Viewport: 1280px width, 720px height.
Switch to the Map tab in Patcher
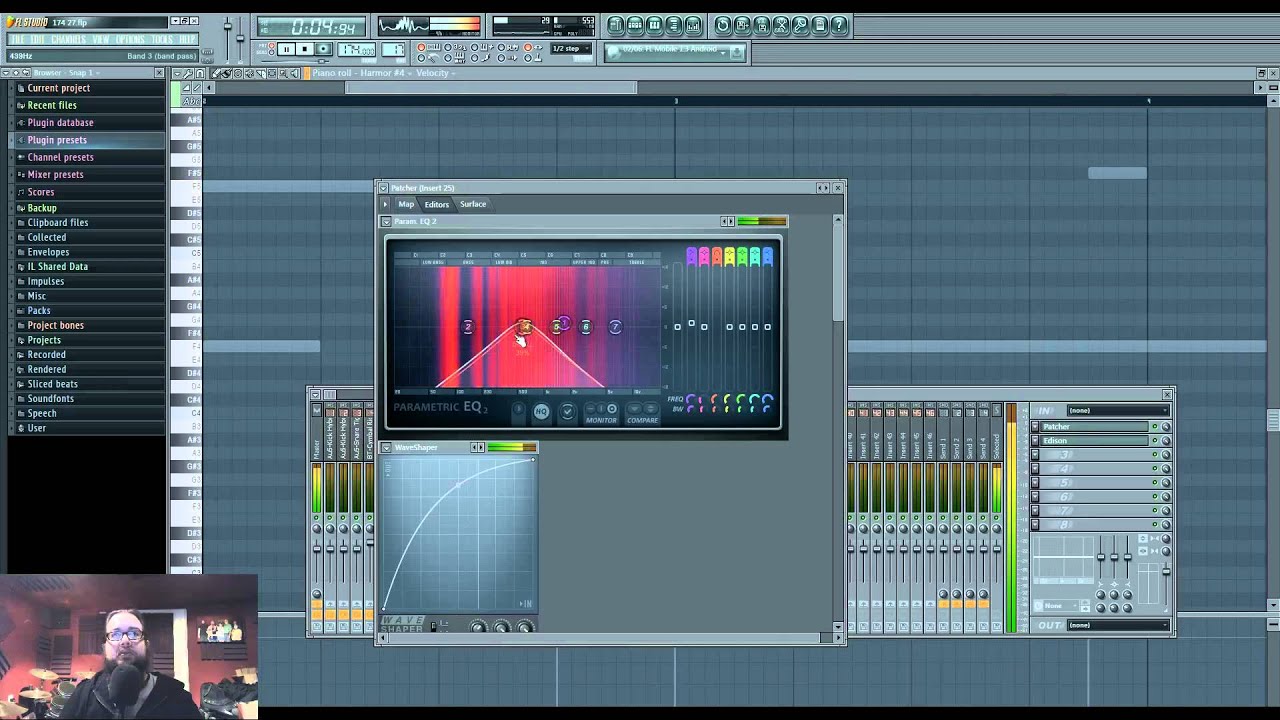click(406, 204)
